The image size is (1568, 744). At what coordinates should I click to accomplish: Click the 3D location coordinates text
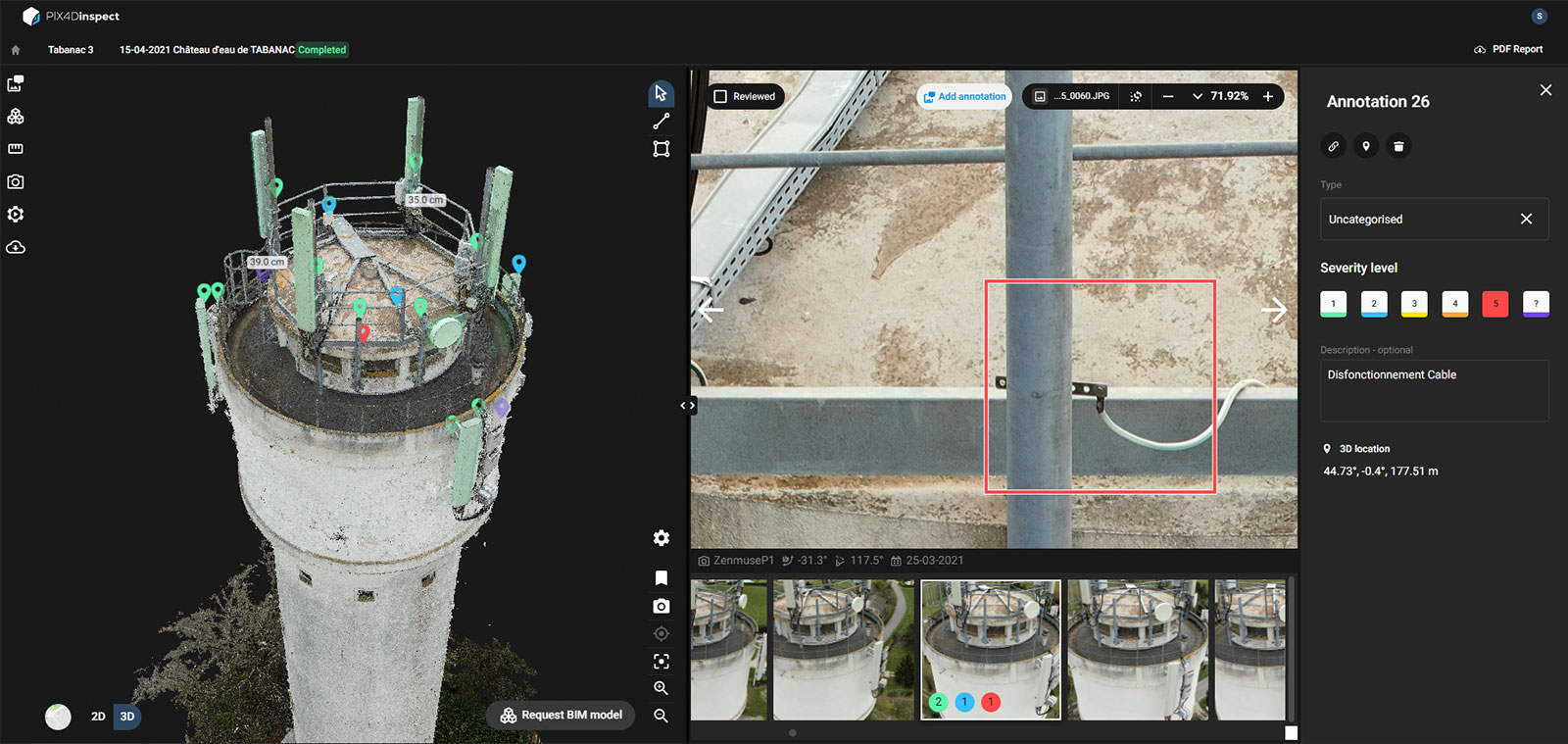(1381, 471)
